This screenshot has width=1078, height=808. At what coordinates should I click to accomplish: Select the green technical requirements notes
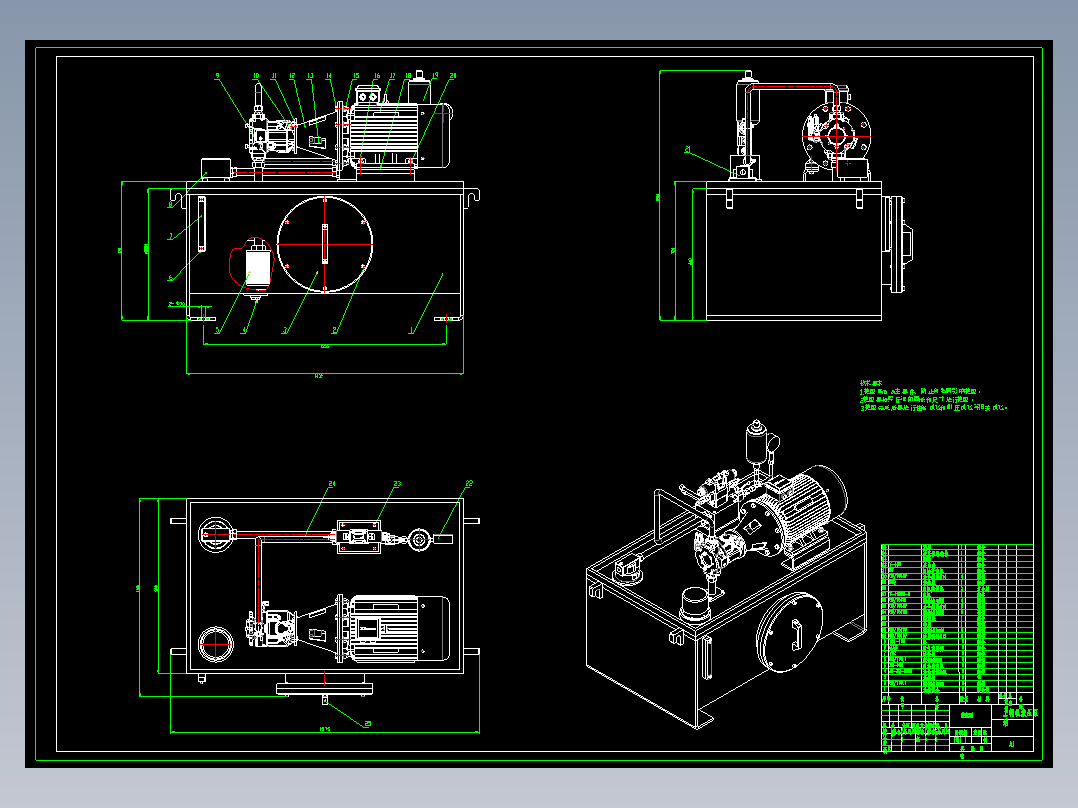[934, 395]
